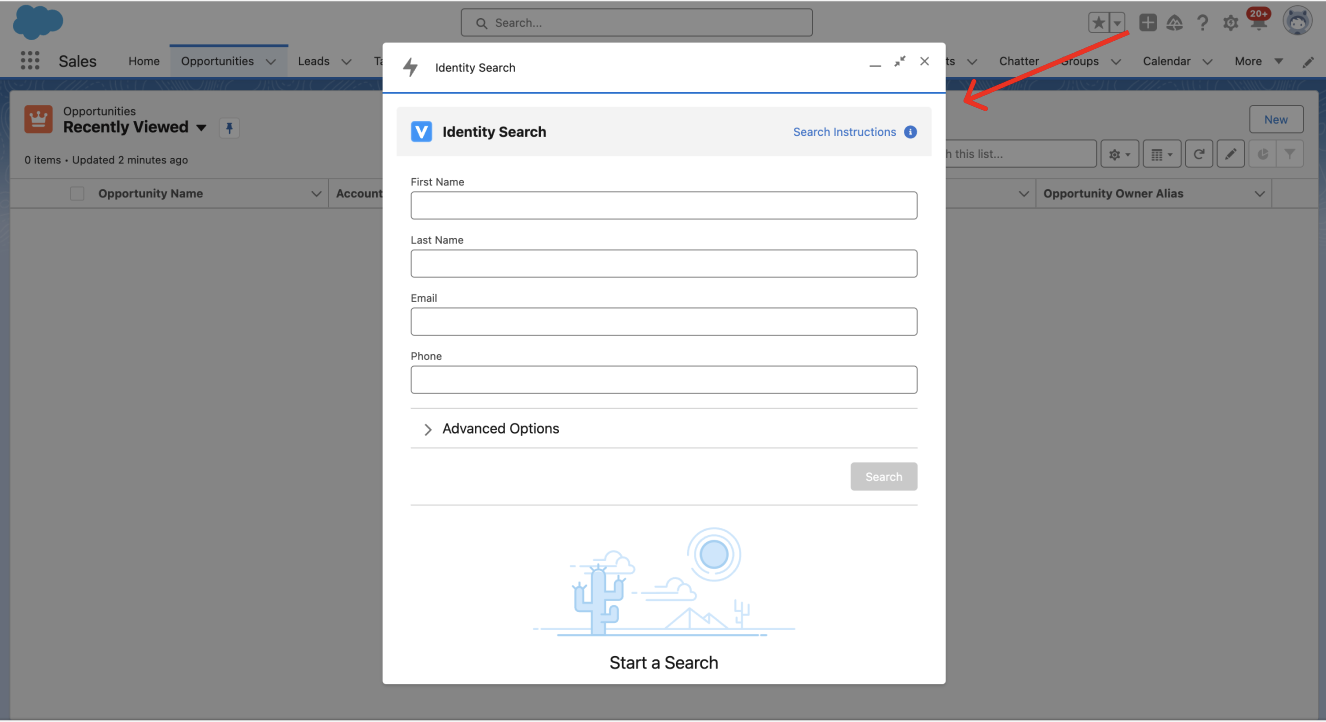Image resolution: width=1326 pixels, height=722 pixels.
Task: Click the Sales app name label
Action: point(77,61)
